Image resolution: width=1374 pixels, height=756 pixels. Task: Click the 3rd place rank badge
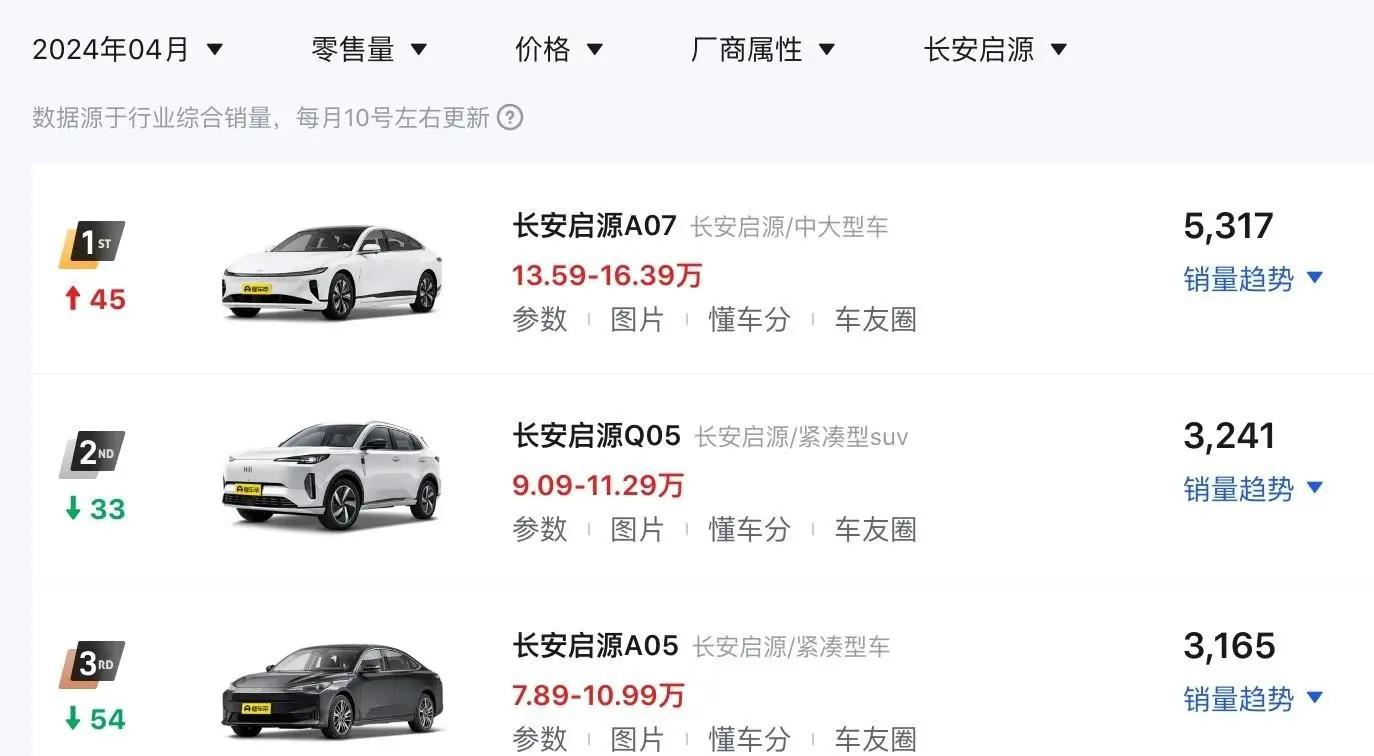tap(93, 664)
